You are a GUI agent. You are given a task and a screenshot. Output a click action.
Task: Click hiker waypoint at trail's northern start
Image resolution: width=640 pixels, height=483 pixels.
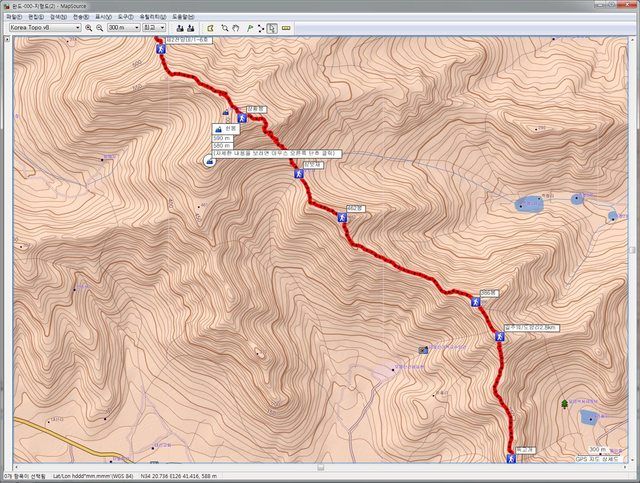(x=161, y=49)
